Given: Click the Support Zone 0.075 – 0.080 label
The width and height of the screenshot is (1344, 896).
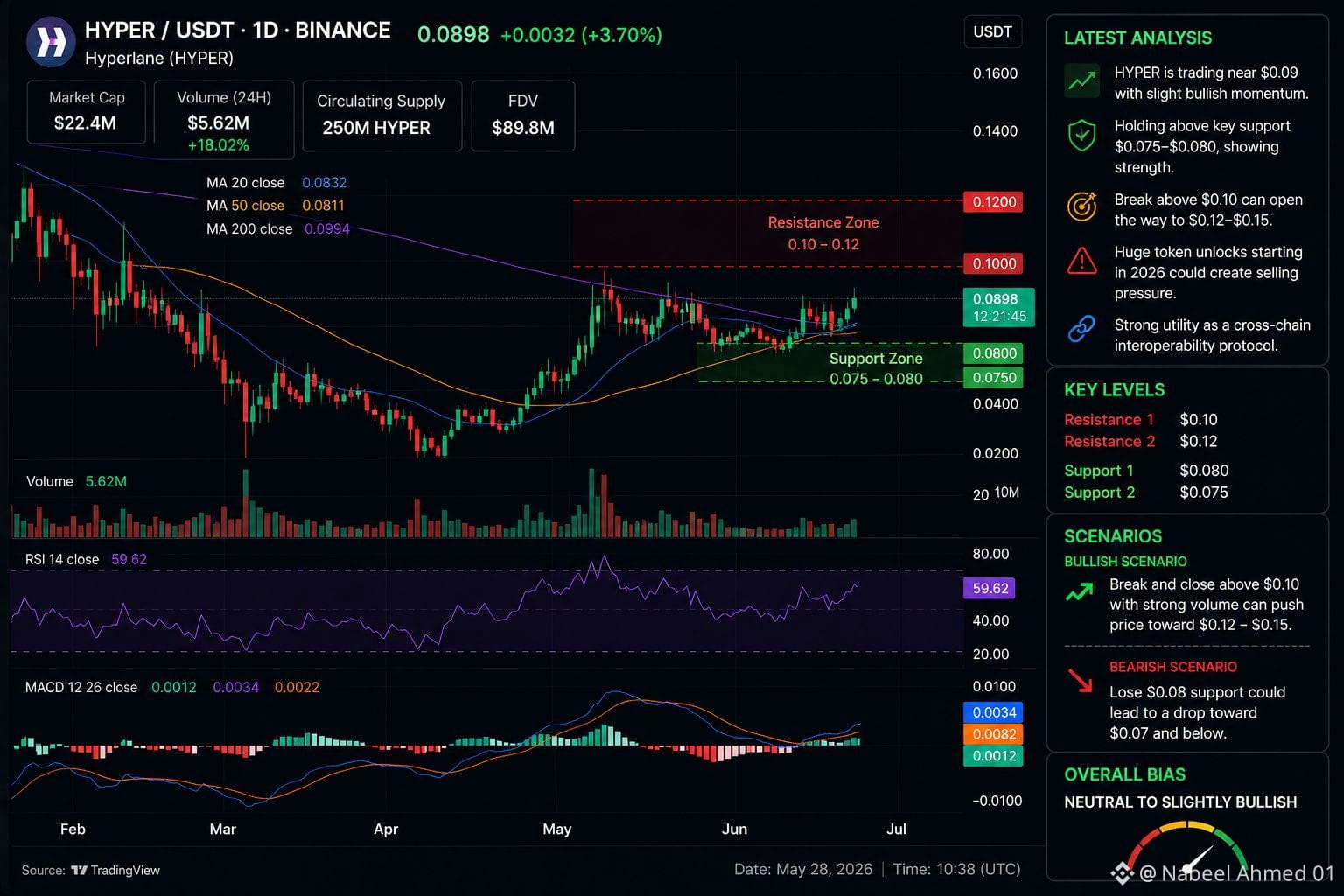Looking at the screenshot, I should point(876,368).
